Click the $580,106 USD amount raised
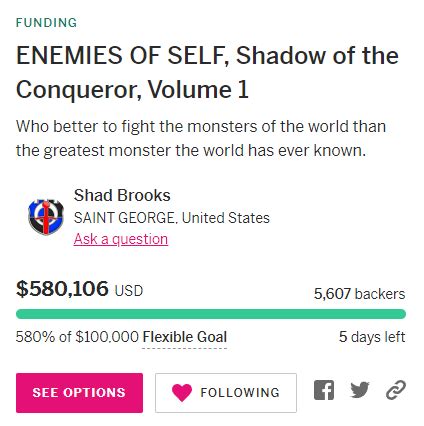 coord(79,289)
